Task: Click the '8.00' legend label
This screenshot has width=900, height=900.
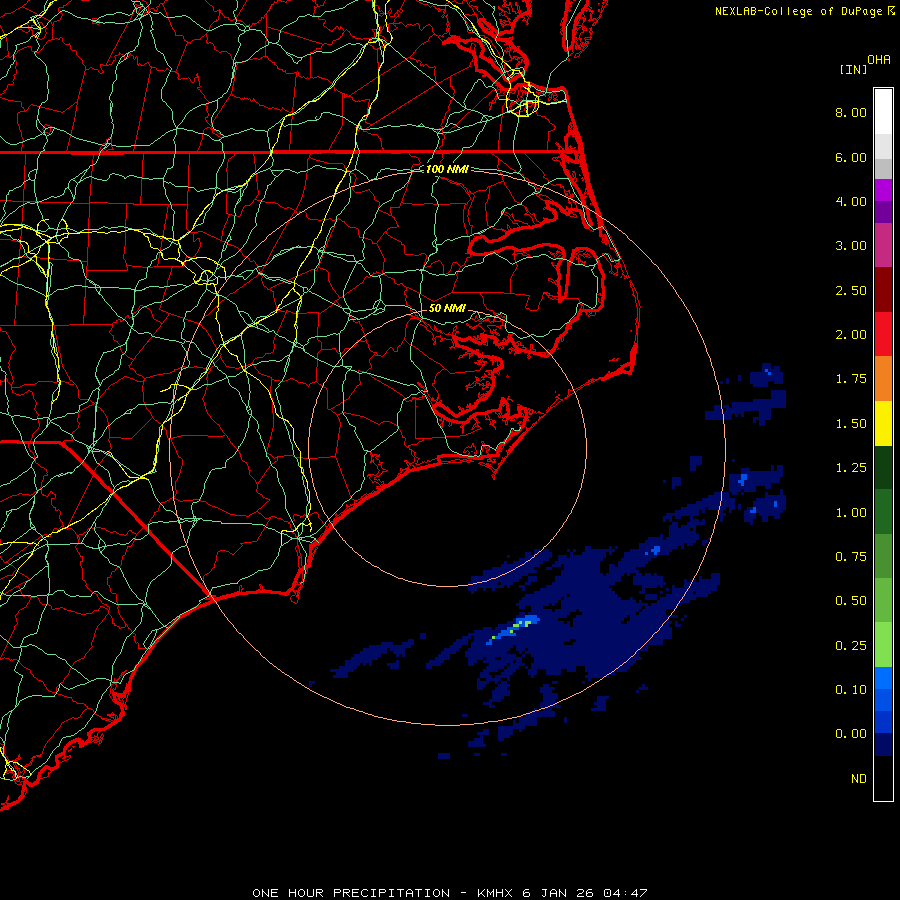Action: click(x=851, y=112)
